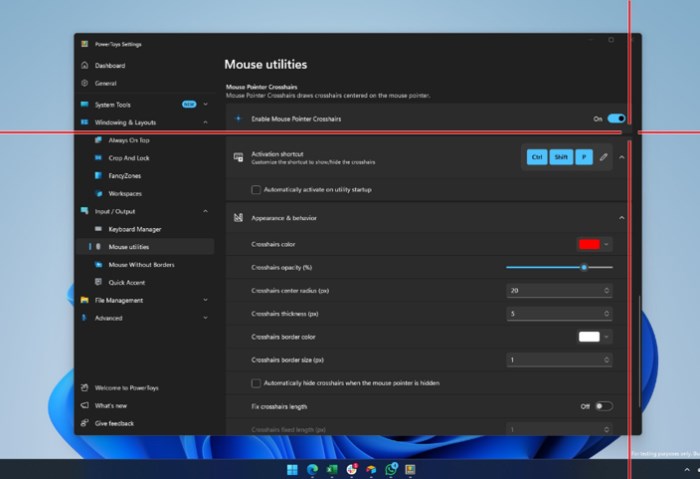
Task: Check Automatically activate on utility startup
Action: point(256,190)
